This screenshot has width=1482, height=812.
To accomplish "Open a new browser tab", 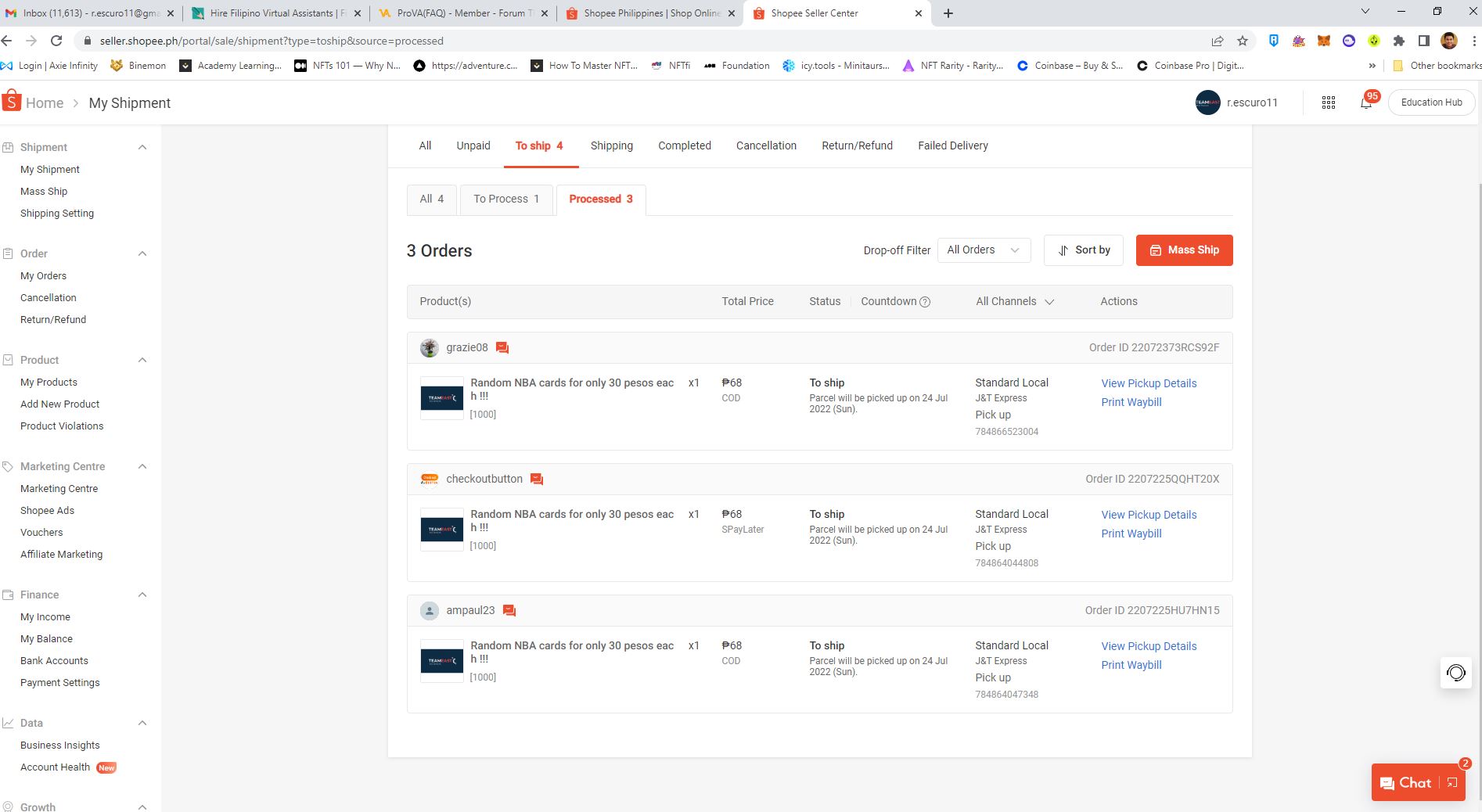I will point(948,13).
